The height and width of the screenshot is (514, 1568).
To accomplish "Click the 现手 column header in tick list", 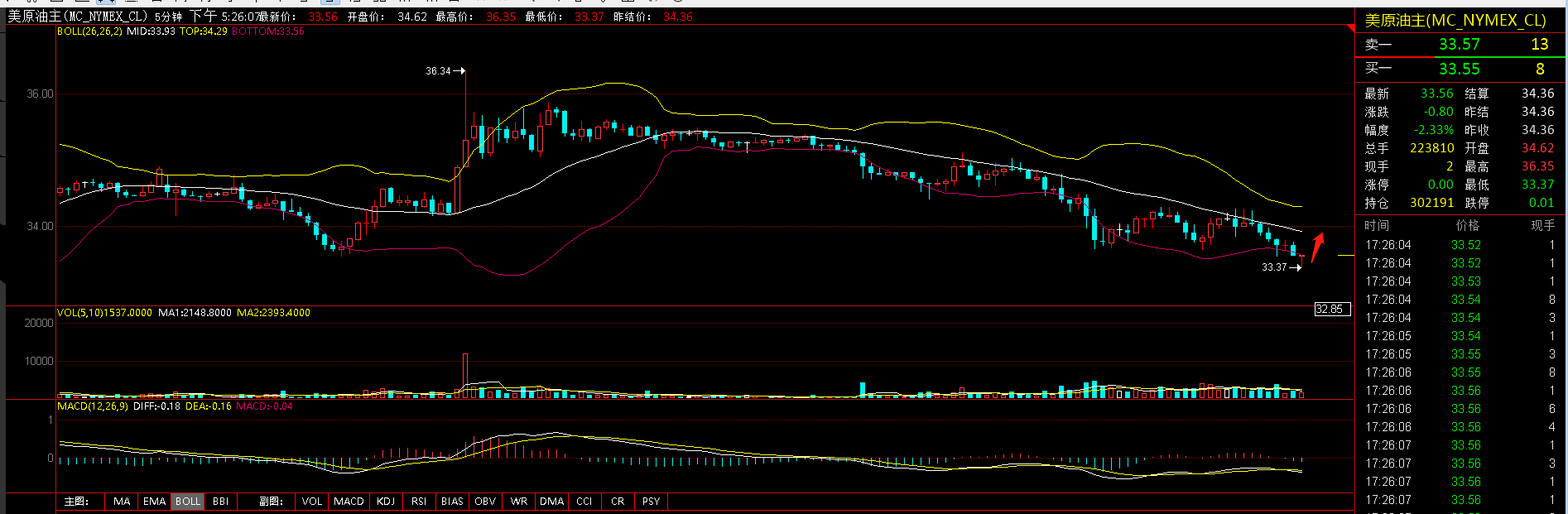I will click(1542, 226).
